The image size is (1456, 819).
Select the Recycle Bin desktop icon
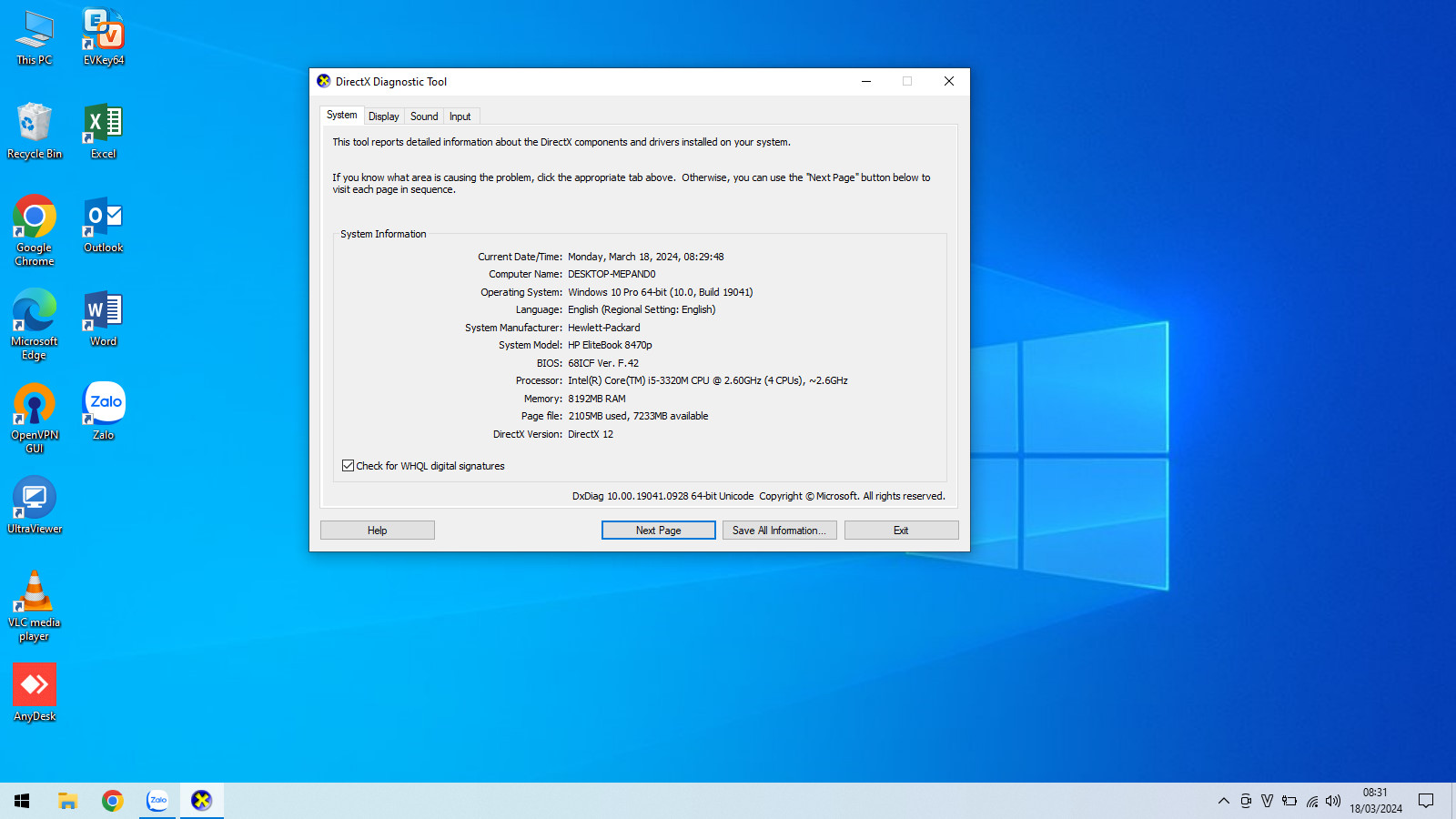click(x=35, y=132)
